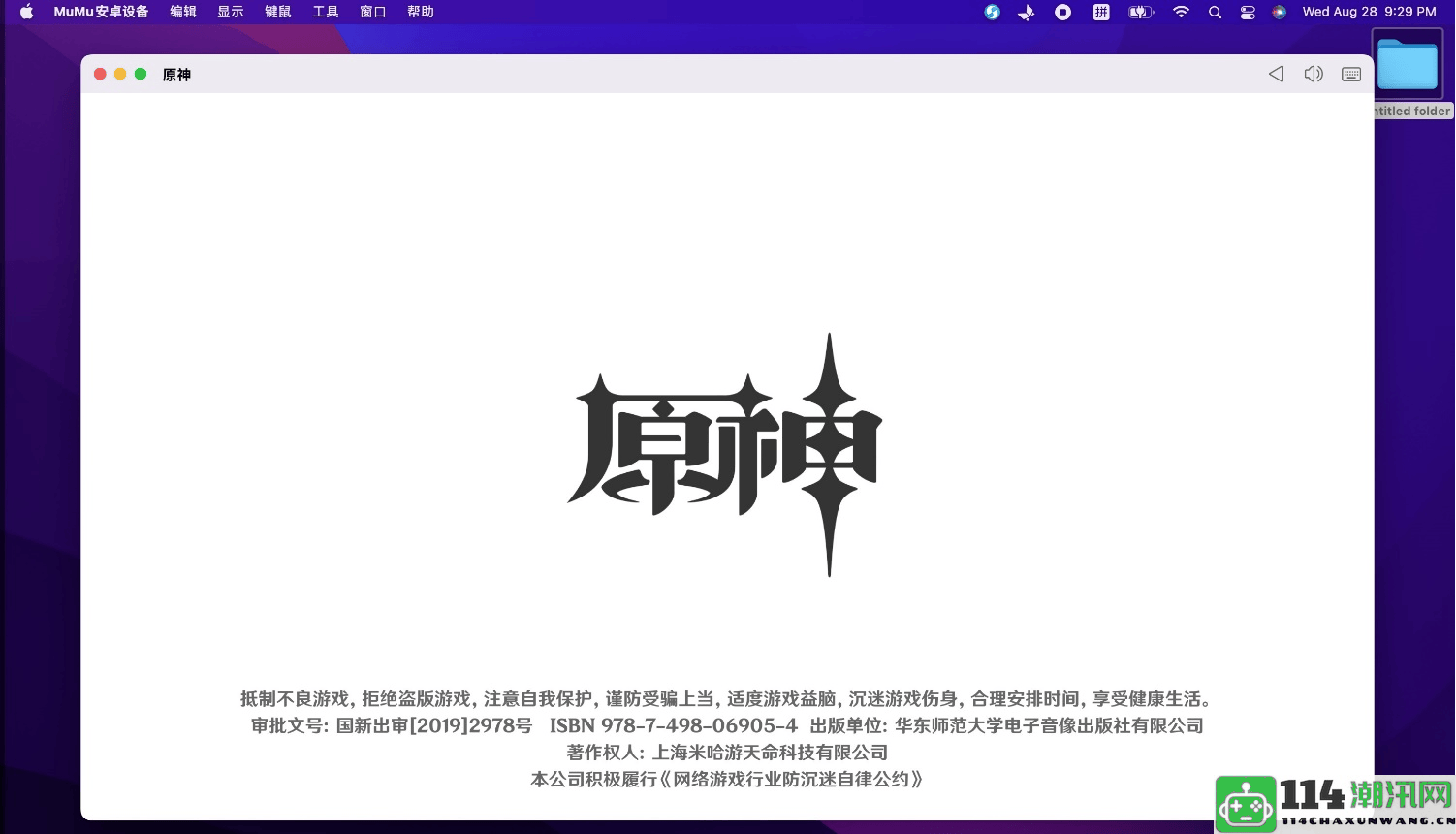Open the 工具 menu
This screenshot has height=834, width=1456.
[326, 12]
